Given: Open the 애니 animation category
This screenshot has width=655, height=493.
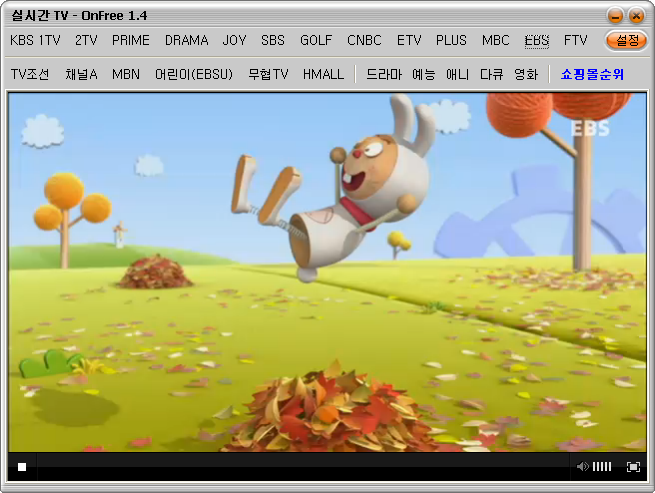Looking at the screenshot, I should (x=457, y=74).
